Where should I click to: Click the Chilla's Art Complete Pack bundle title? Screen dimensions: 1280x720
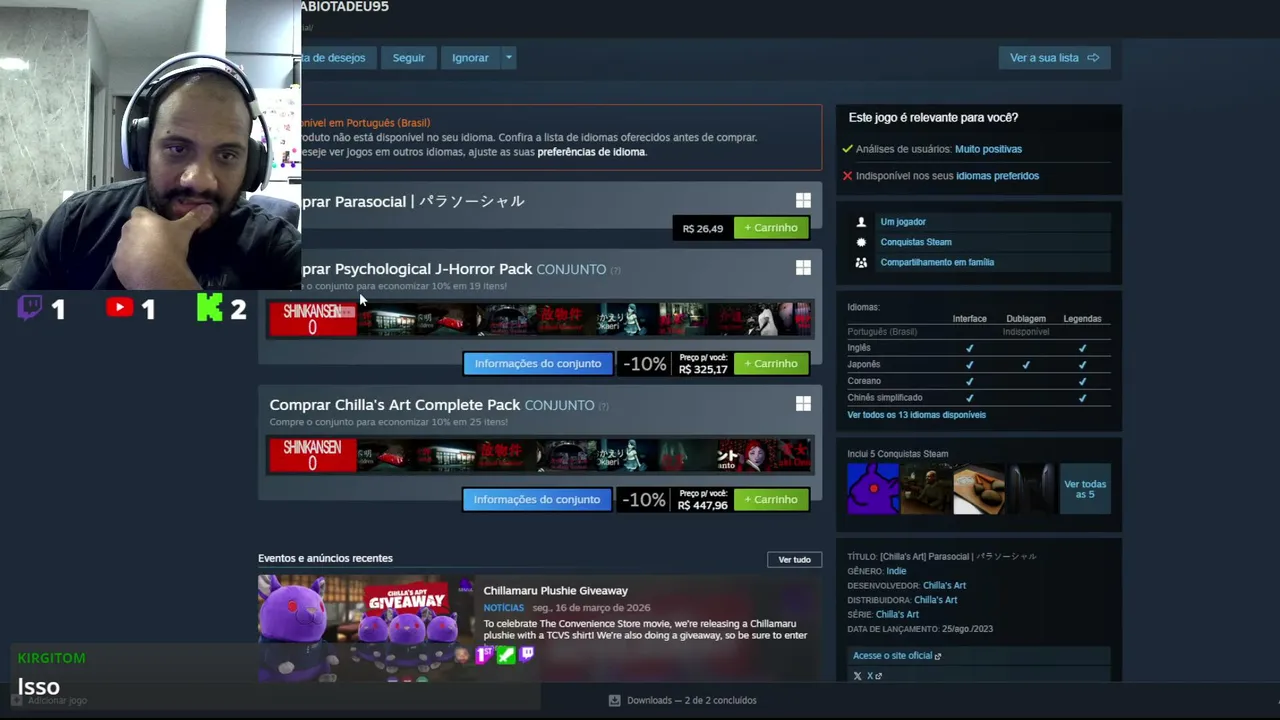[x=395, y=405]
